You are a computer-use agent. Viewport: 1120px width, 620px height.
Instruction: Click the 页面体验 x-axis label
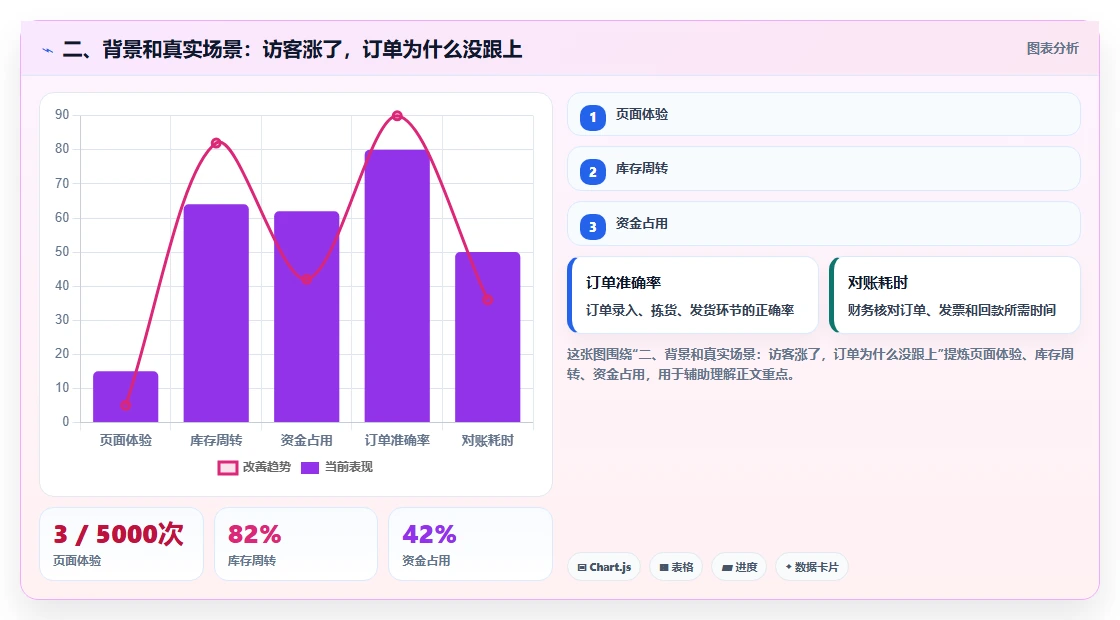coord(126,441)
